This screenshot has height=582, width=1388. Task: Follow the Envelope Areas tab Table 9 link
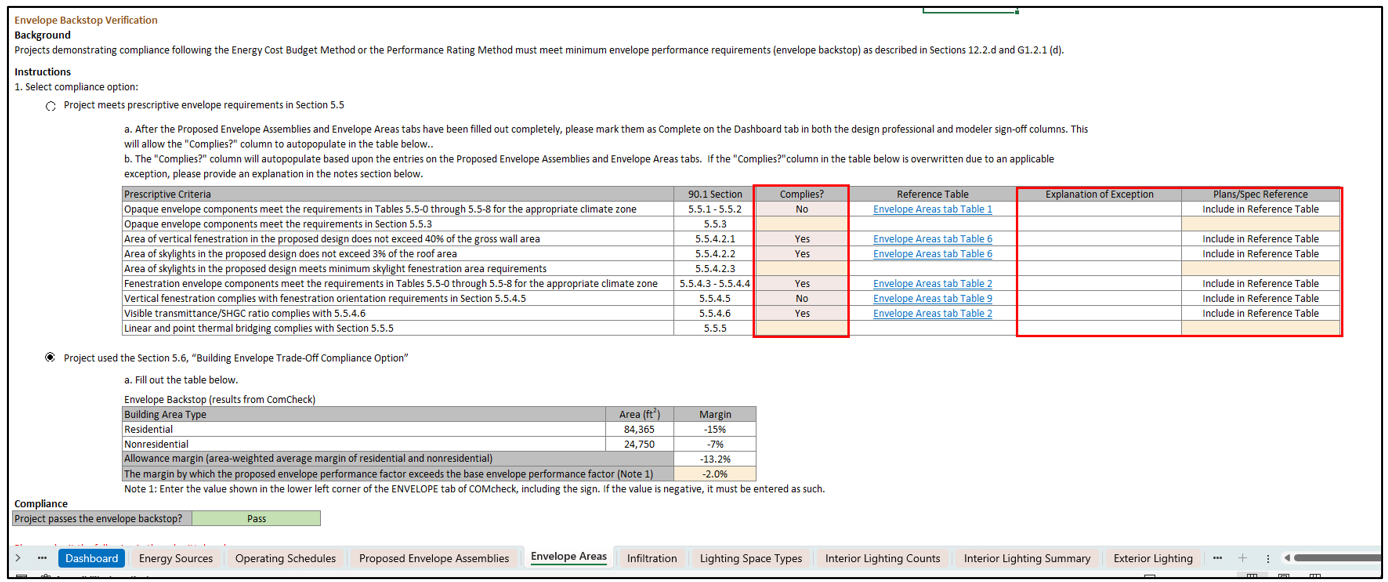(x=932, y=298)
